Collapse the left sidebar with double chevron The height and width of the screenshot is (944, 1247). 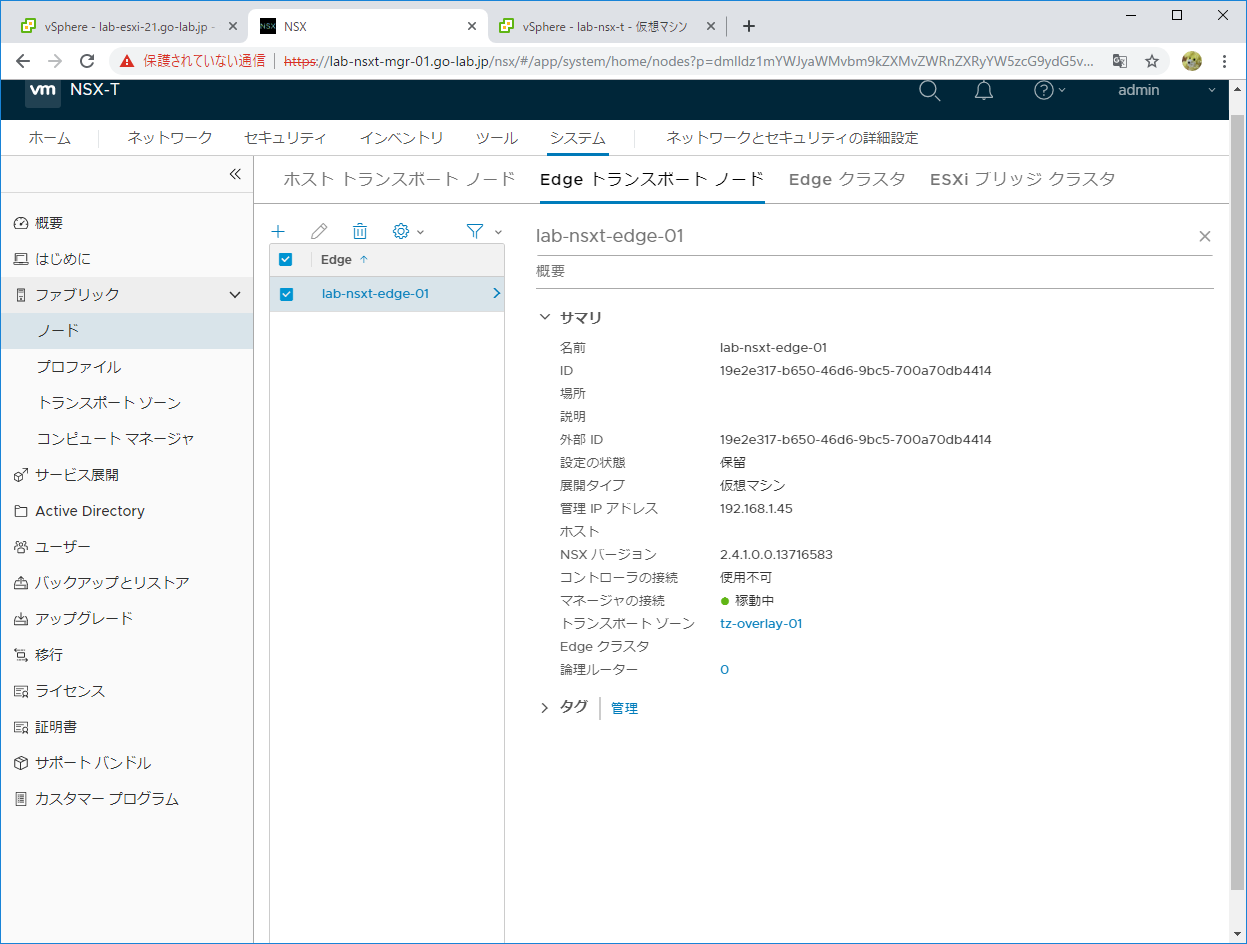[235, 174]
